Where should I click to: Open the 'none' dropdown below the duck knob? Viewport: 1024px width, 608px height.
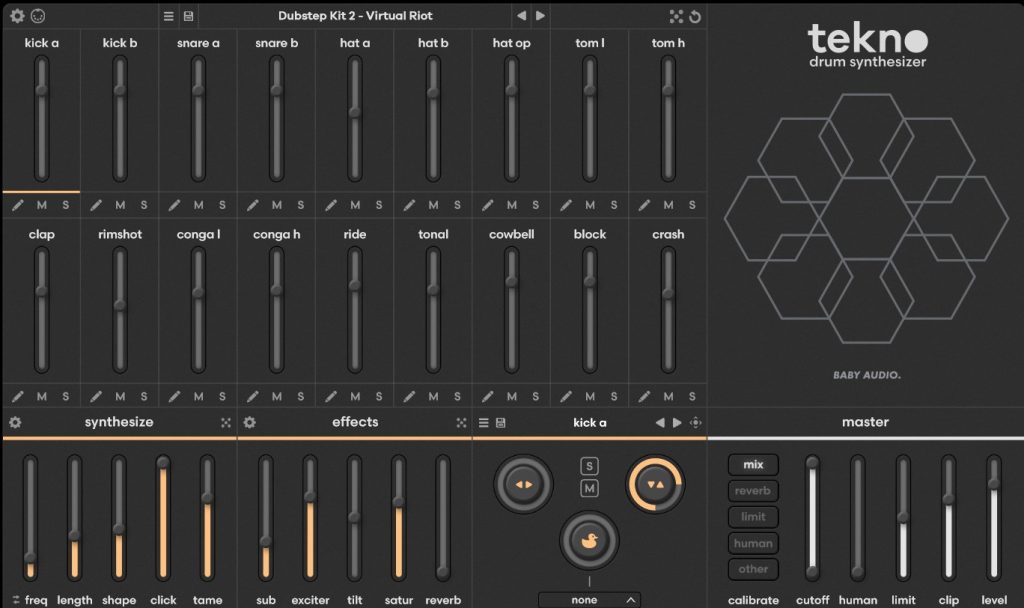tap(589, 600)
